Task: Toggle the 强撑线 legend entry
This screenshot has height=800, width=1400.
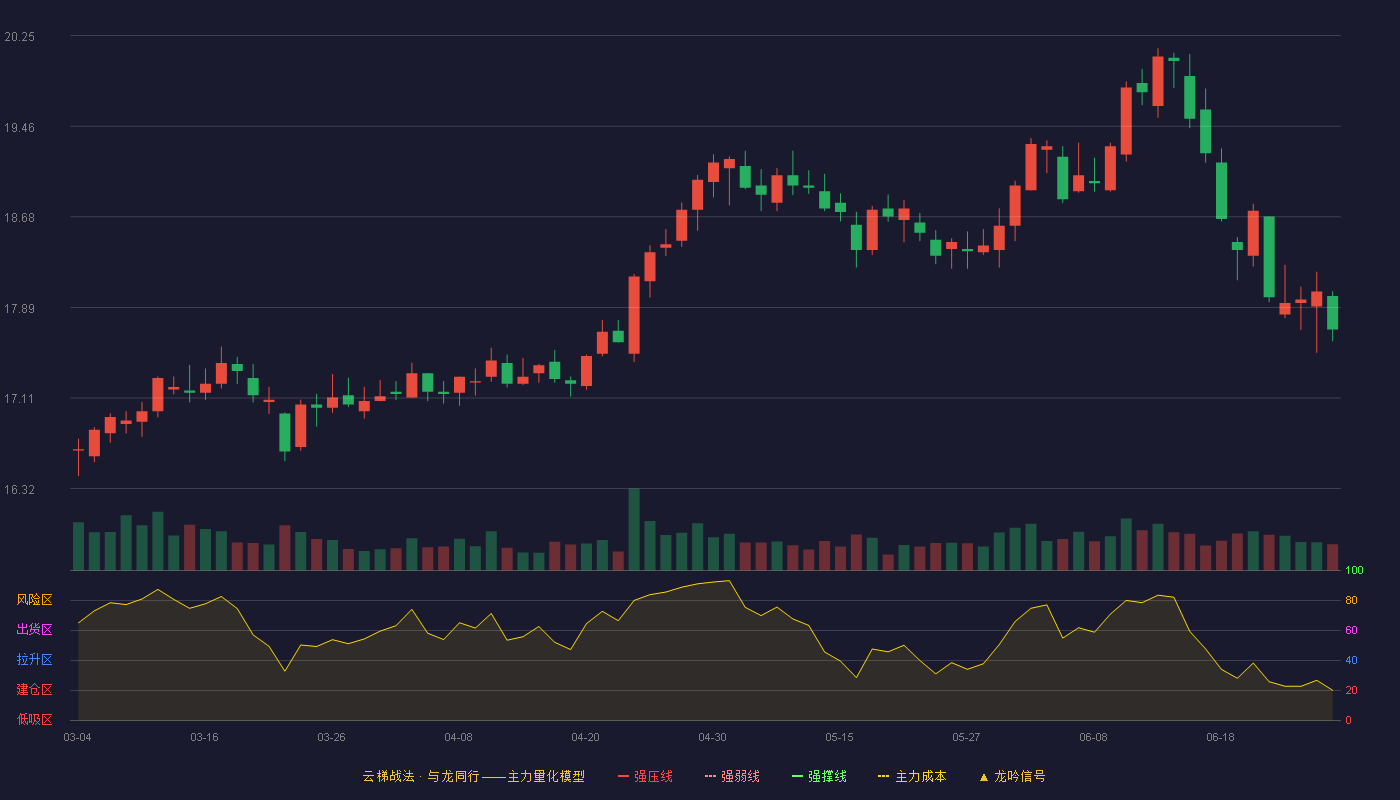Action: (819, 777)
